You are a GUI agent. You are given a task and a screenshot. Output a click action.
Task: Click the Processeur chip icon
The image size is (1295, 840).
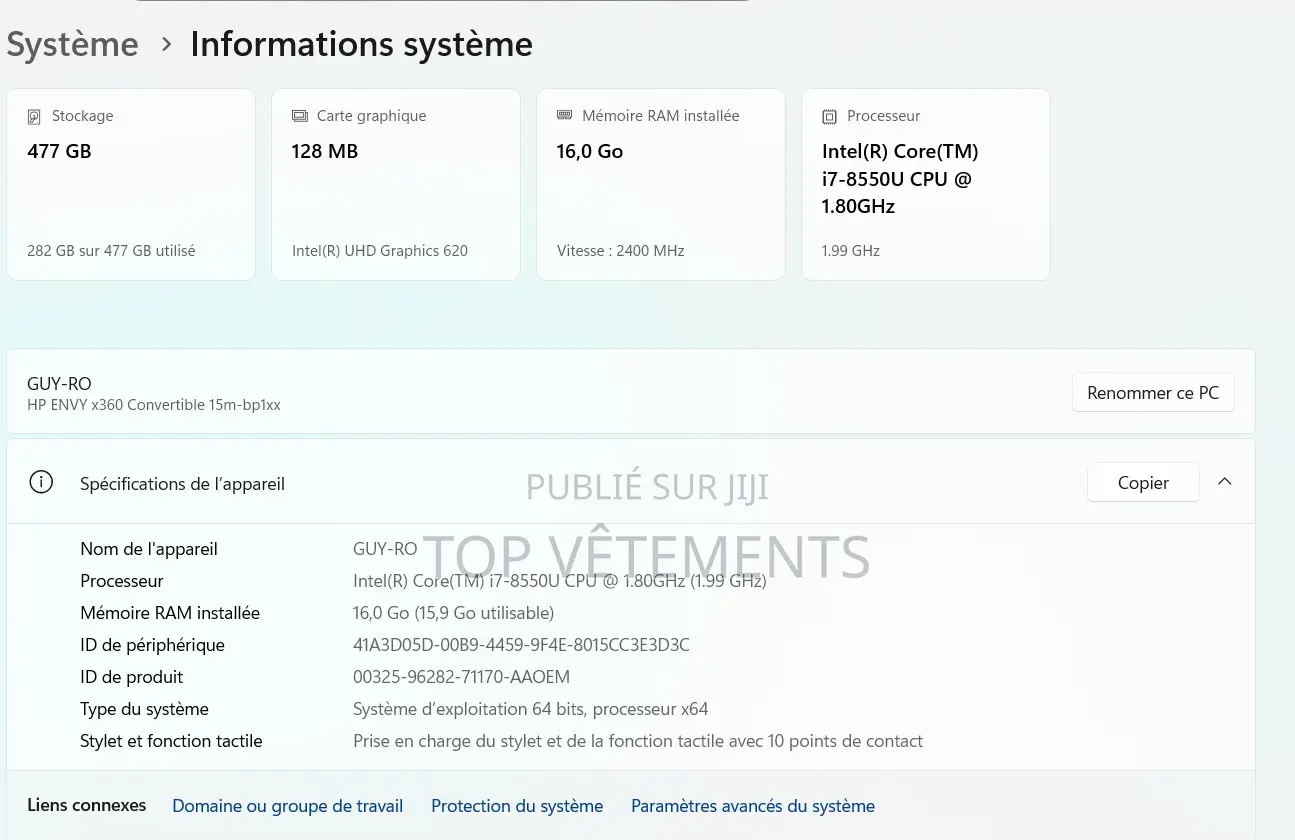(x=829, y=116)
